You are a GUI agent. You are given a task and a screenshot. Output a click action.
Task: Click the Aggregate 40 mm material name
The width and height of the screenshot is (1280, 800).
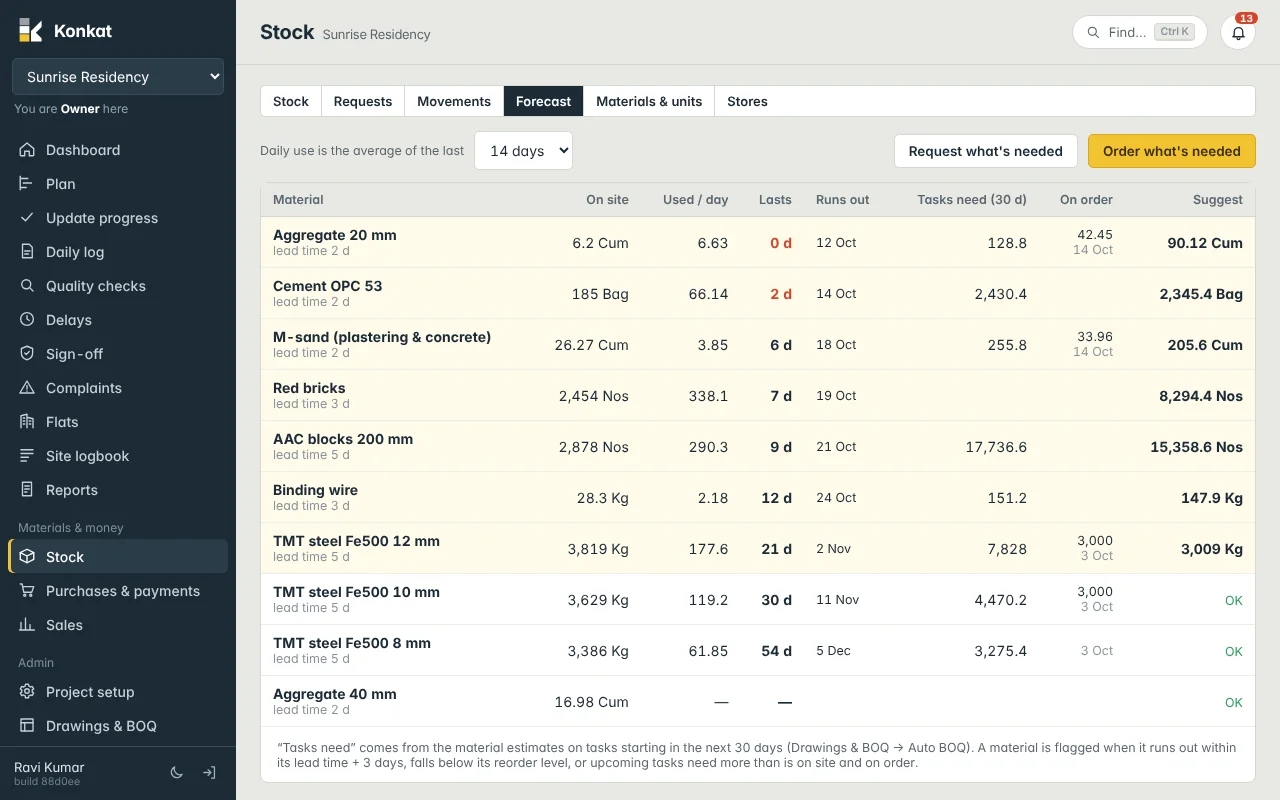pos(335,694)
